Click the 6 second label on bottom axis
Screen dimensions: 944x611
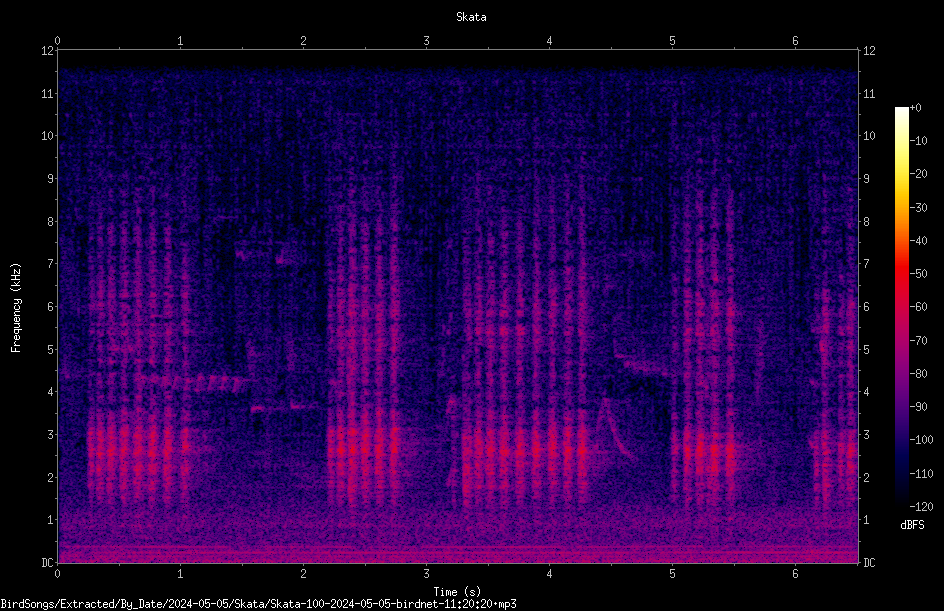(795, 574)
